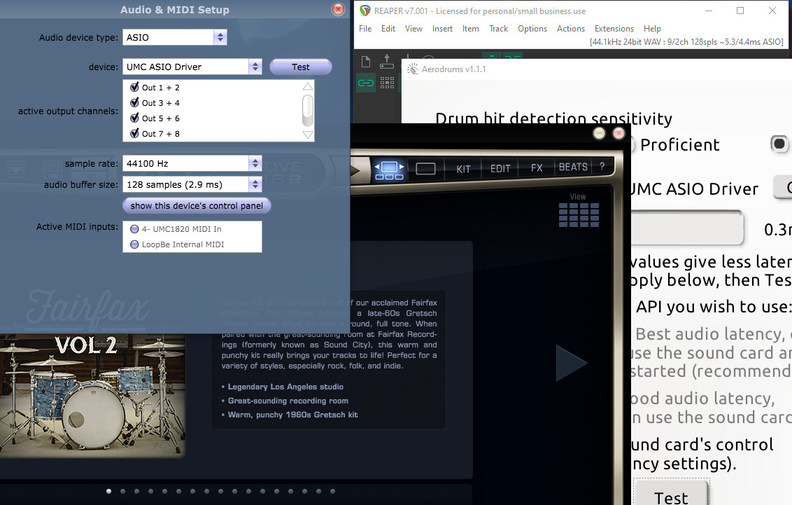Toggle the green item grouping link icon
The image size is (792, 505).
366,83
